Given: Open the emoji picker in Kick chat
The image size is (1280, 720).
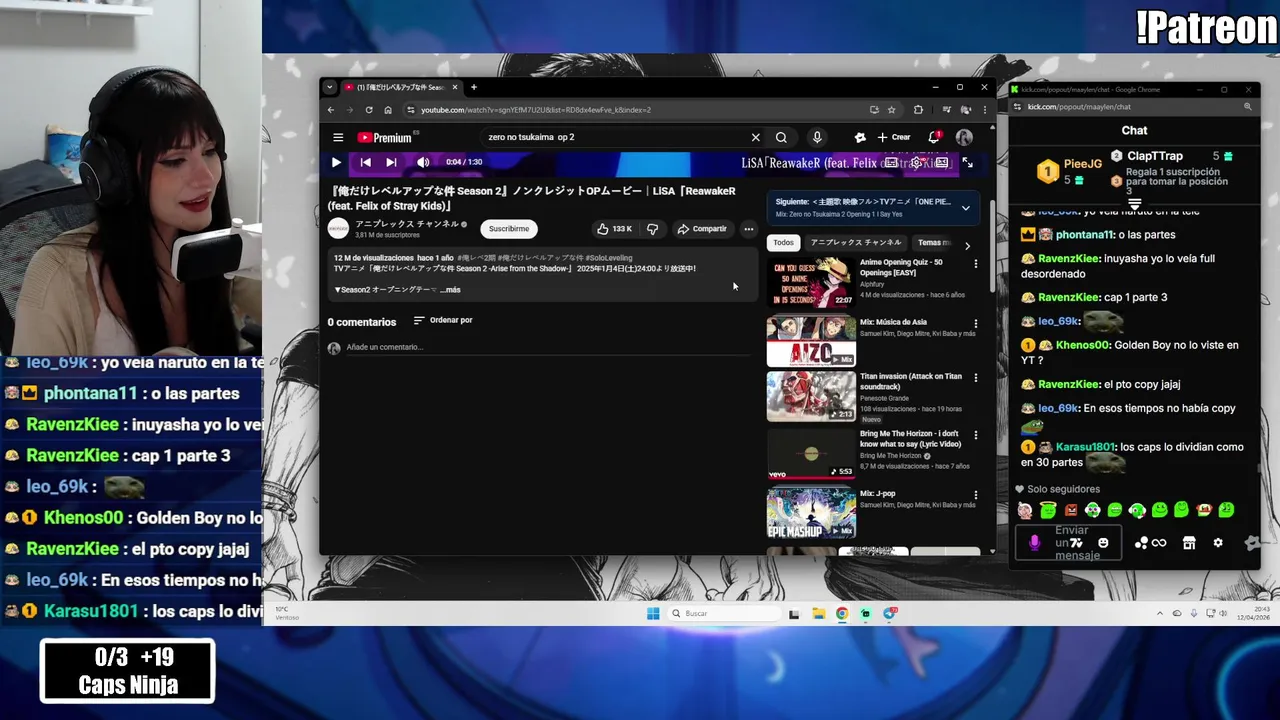Looking at the screenshot, I should 1103,543.
